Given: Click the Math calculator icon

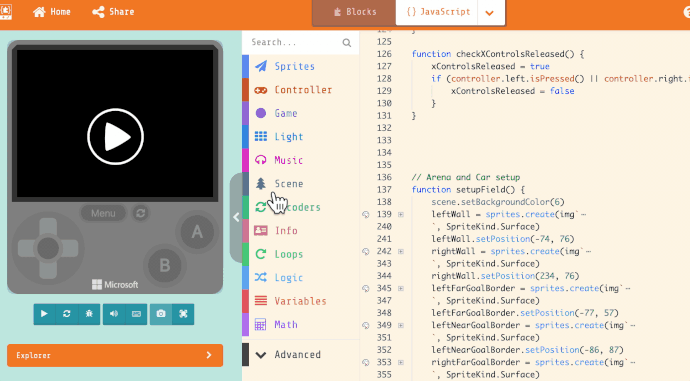Looking at the screenshot, I should (x=261, y=325).
